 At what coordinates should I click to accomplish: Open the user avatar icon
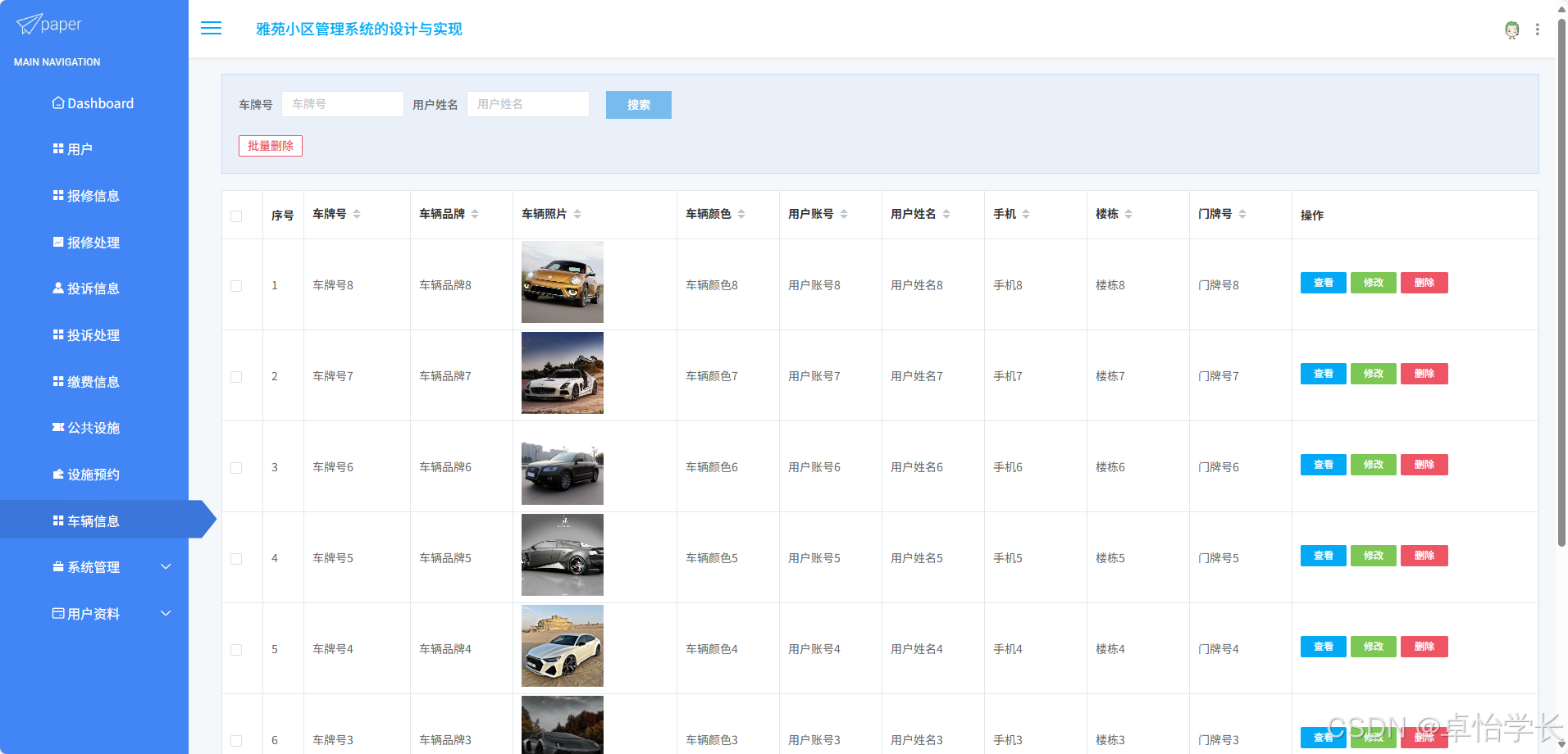click(x=1511, y=30)
